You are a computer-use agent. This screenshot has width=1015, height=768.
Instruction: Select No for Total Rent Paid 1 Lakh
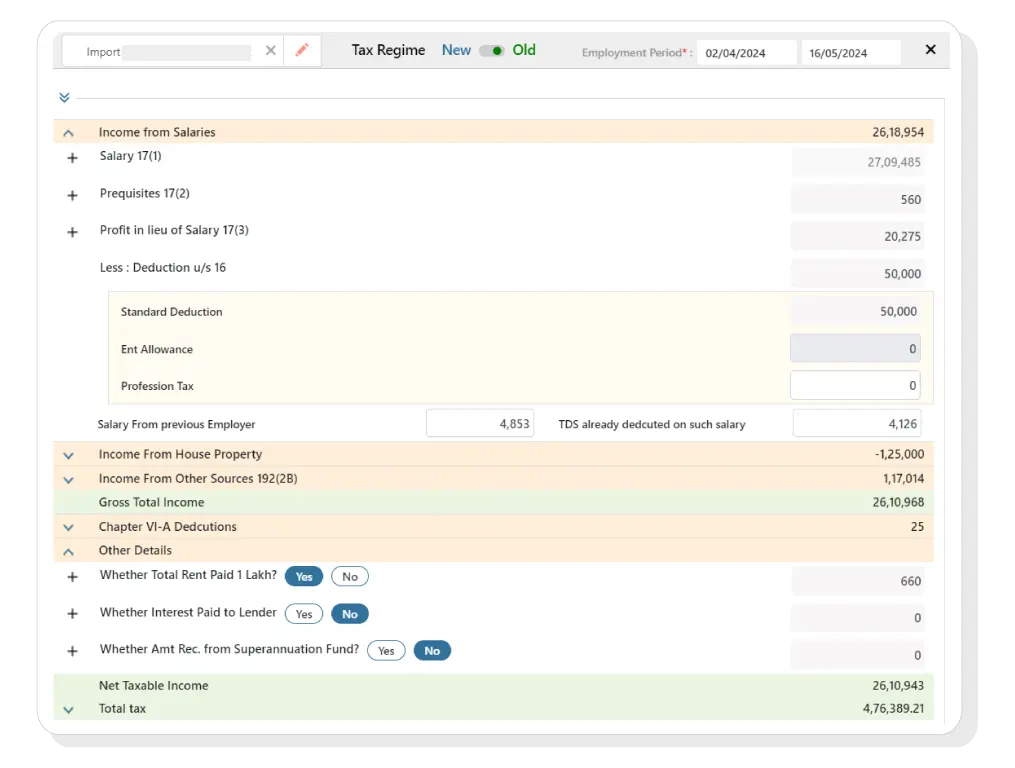[349, 576]
